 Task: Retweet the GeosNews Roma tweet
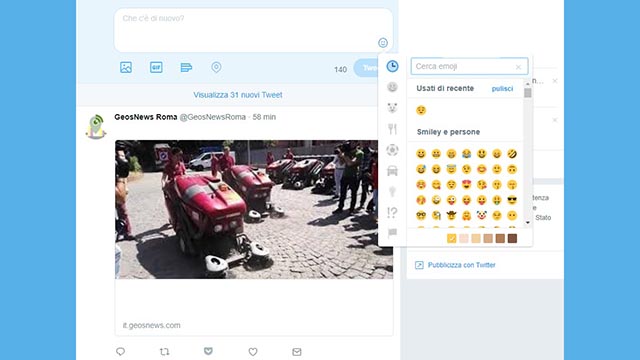[x=164, y=351]
